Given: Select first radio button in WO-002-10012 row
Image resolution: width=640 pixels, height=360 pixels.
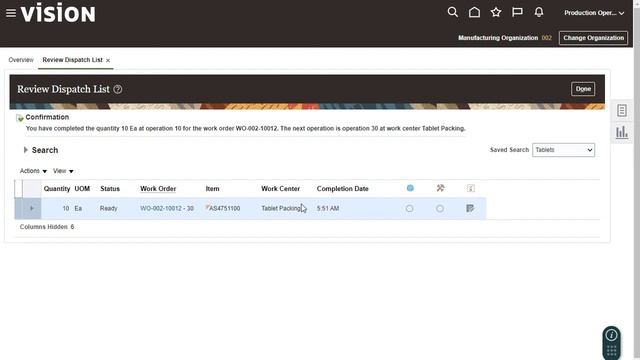Looking at the screenshot, I should [x=409, y=209].
